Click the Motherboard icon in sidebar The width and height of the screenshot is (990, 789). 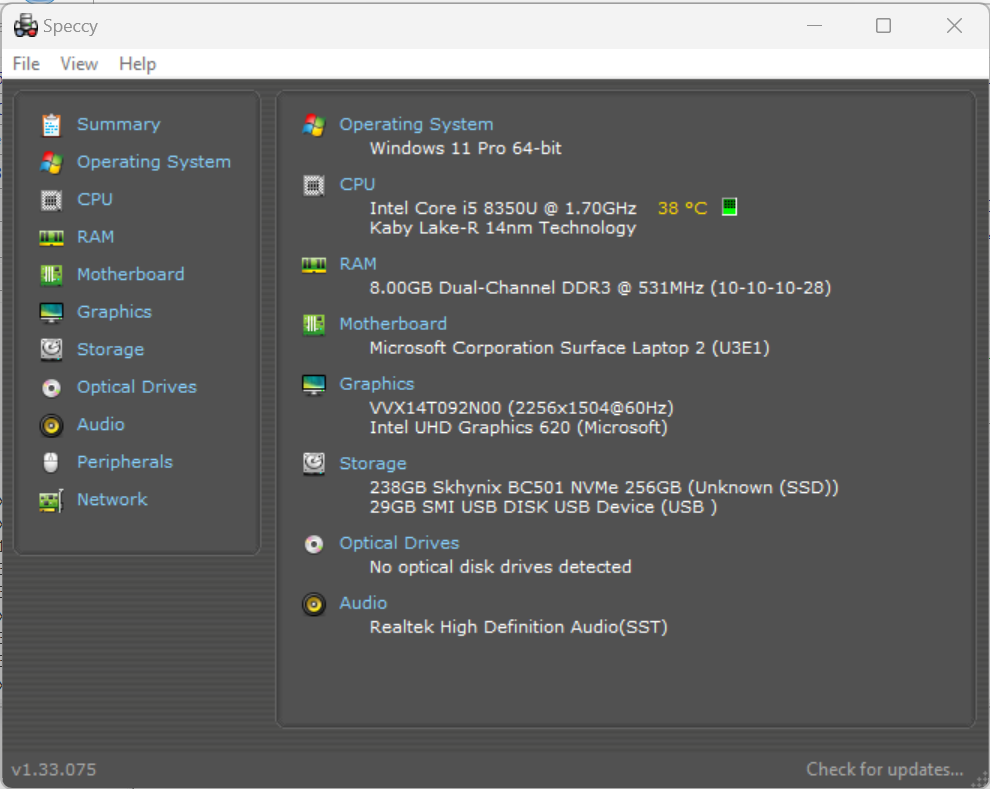click(51, 275)
